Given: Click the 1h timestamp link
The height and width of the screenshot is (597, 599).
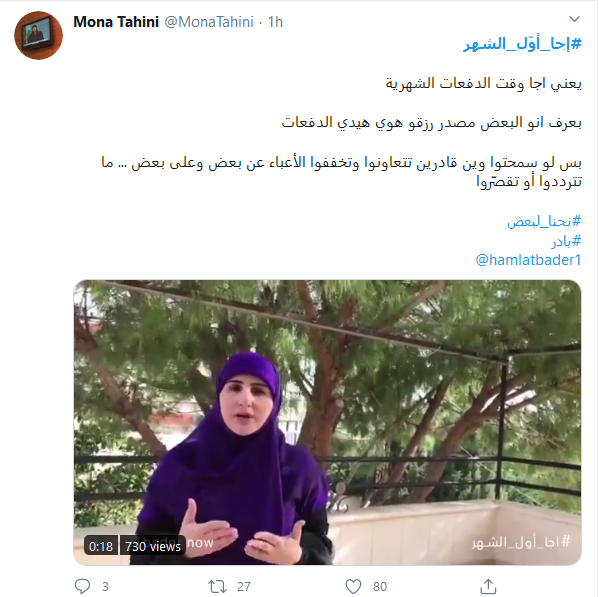Looking at the screenshot, I should coord(275,22).
